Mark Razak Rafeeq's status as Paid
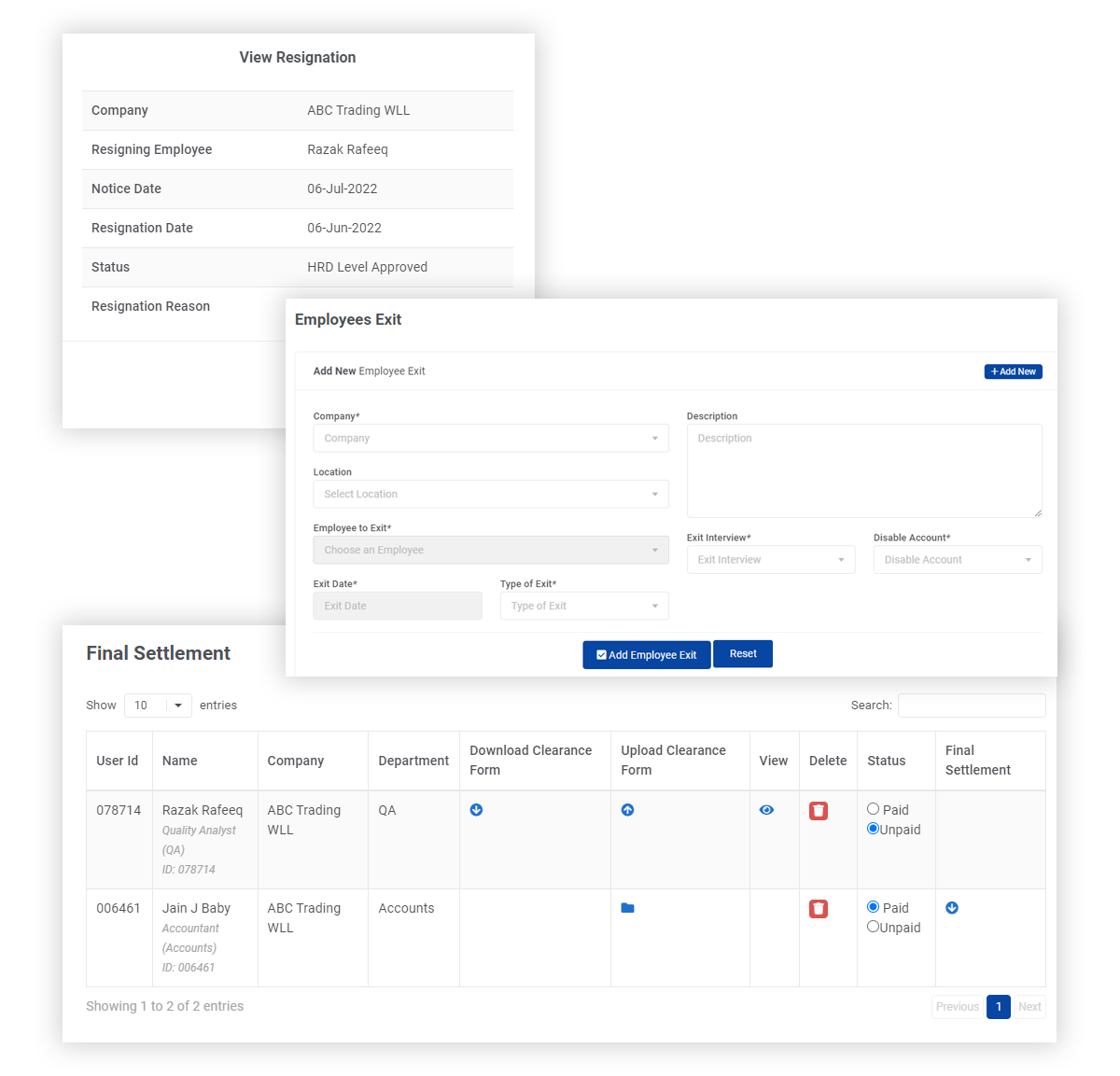Image resolution: width=1120 pixels, height=1076 pixels. (x=874, y=808)
